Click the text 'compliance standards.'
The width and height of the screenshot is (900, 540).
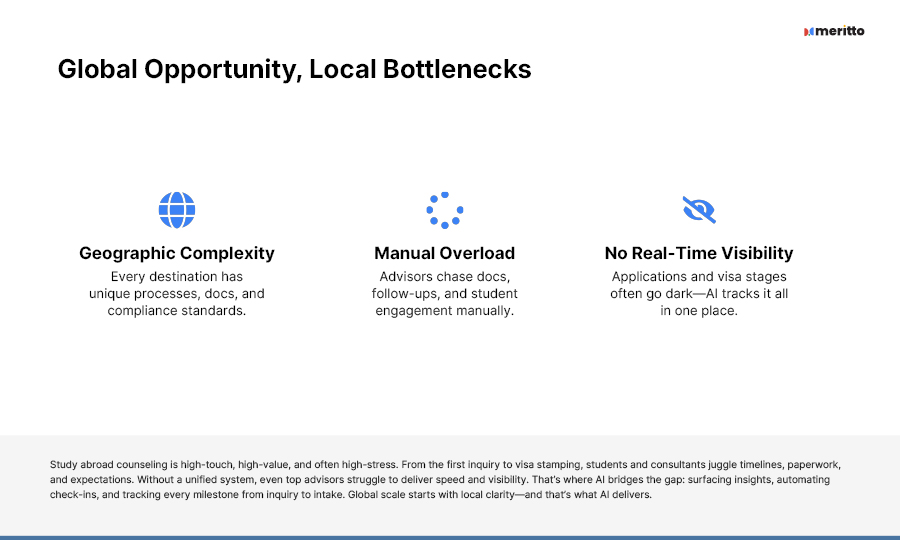(x=177, y=310)
